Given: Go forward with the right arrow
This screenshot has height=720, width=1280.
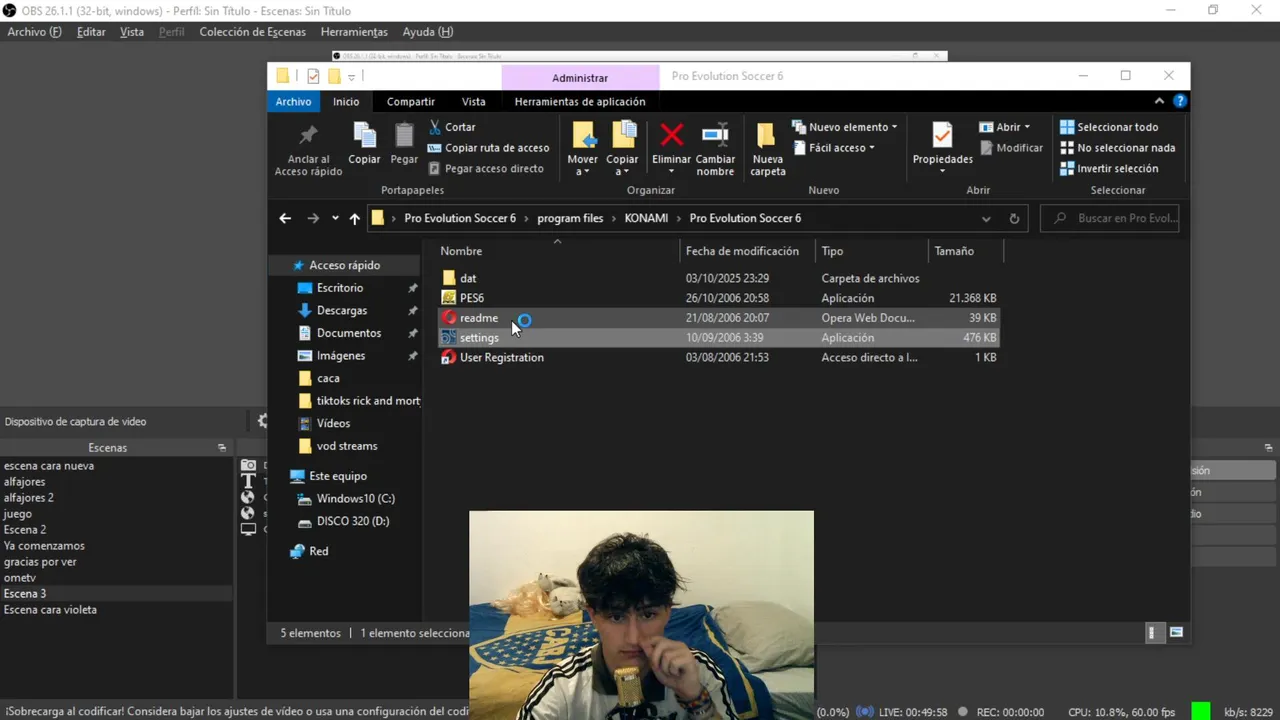Looking at the screenshot, I should click(x=313, y=218).
